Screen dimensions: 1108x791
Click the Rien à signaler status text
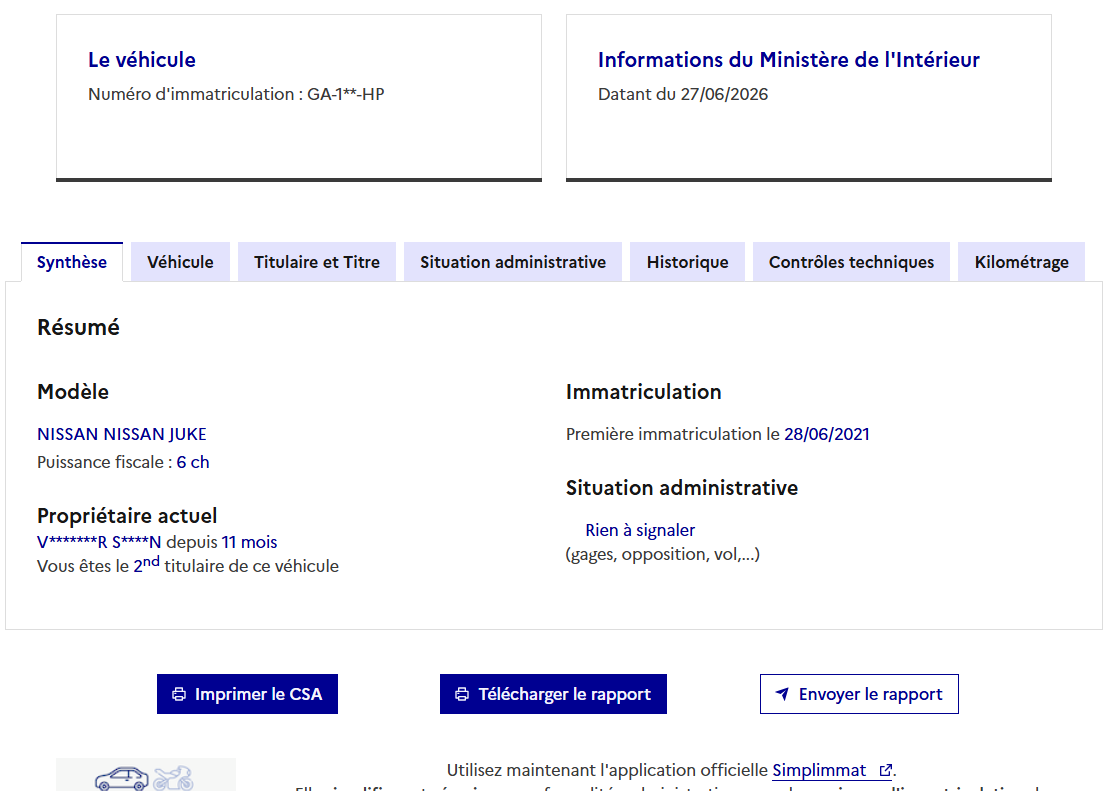(640, 530)
